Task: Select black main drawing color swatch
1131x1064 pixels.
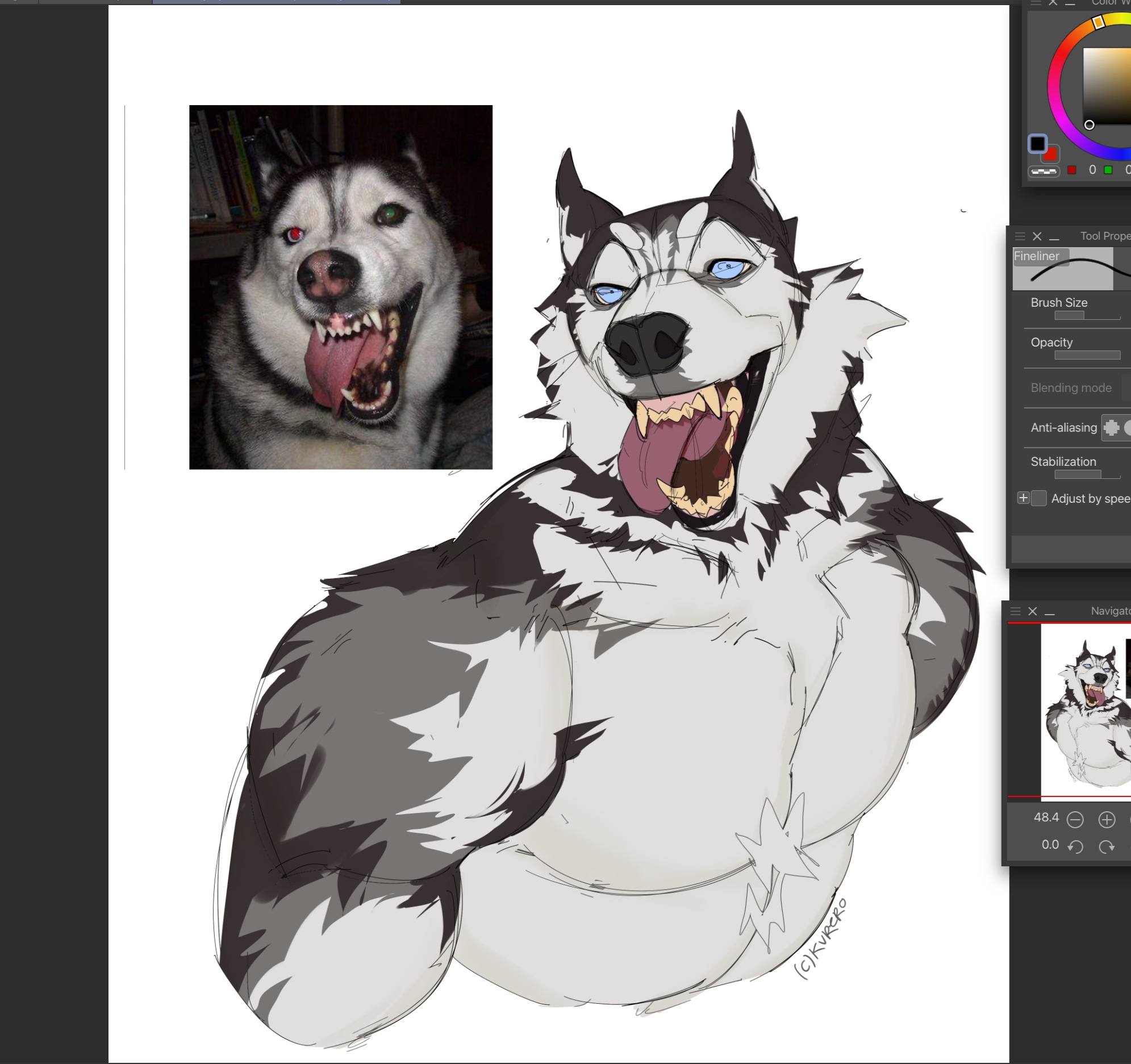Action: pos(1037,143)
